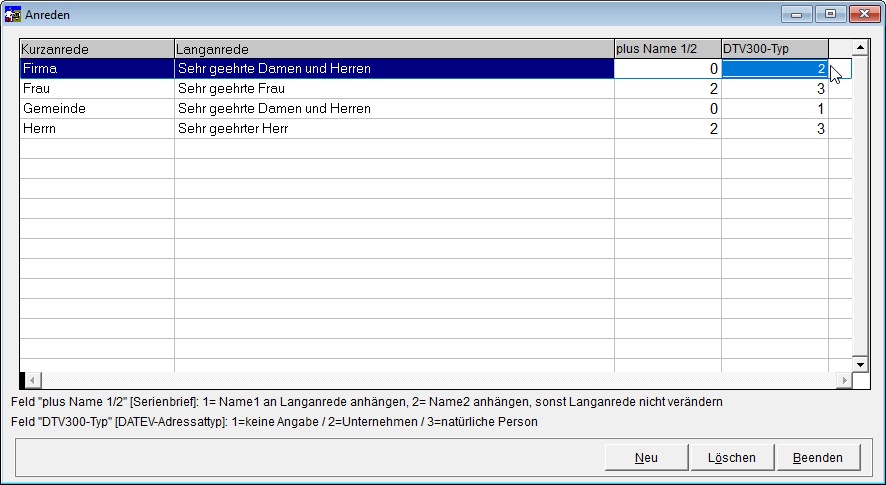The height and width of the screenshot is (485, 886).
Task: Click plus Name value in Gemeinde row
Action: (668, 109)
